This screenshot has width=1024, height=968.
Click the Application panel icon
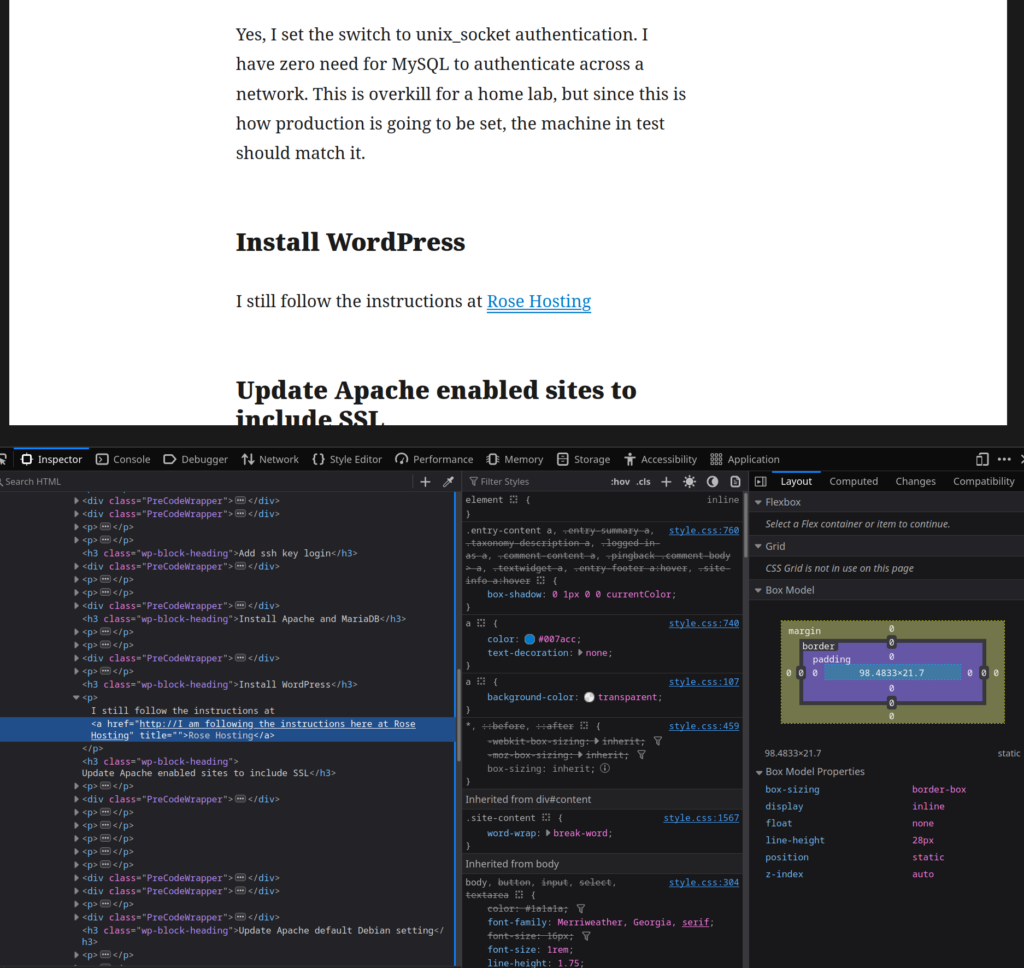[716, 459]
